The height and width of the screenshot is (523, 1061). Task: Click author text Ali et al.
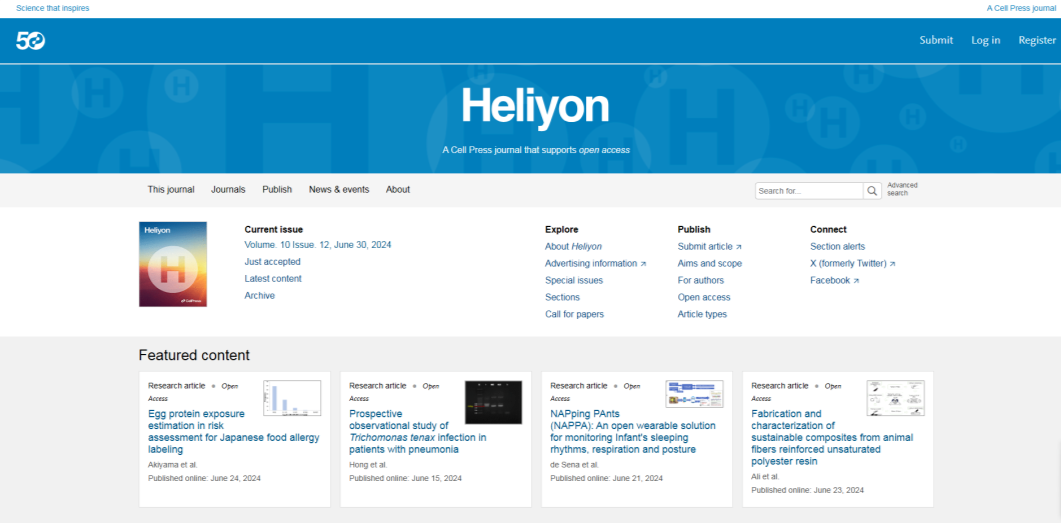pos(765,477)
